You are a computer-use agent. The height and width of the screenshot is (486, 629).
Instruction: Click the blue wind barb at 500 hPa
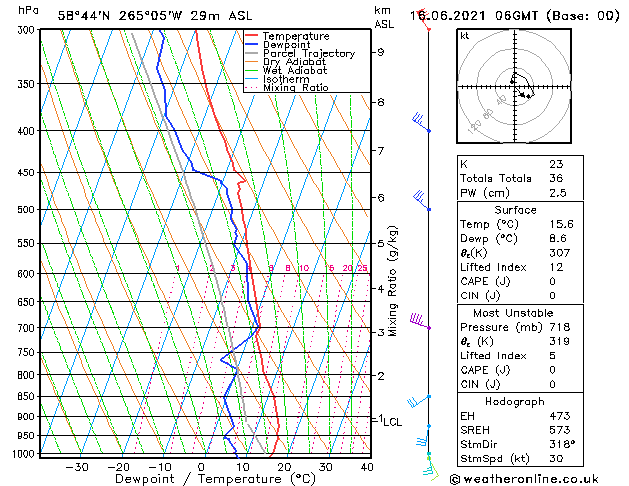point(422,200)
